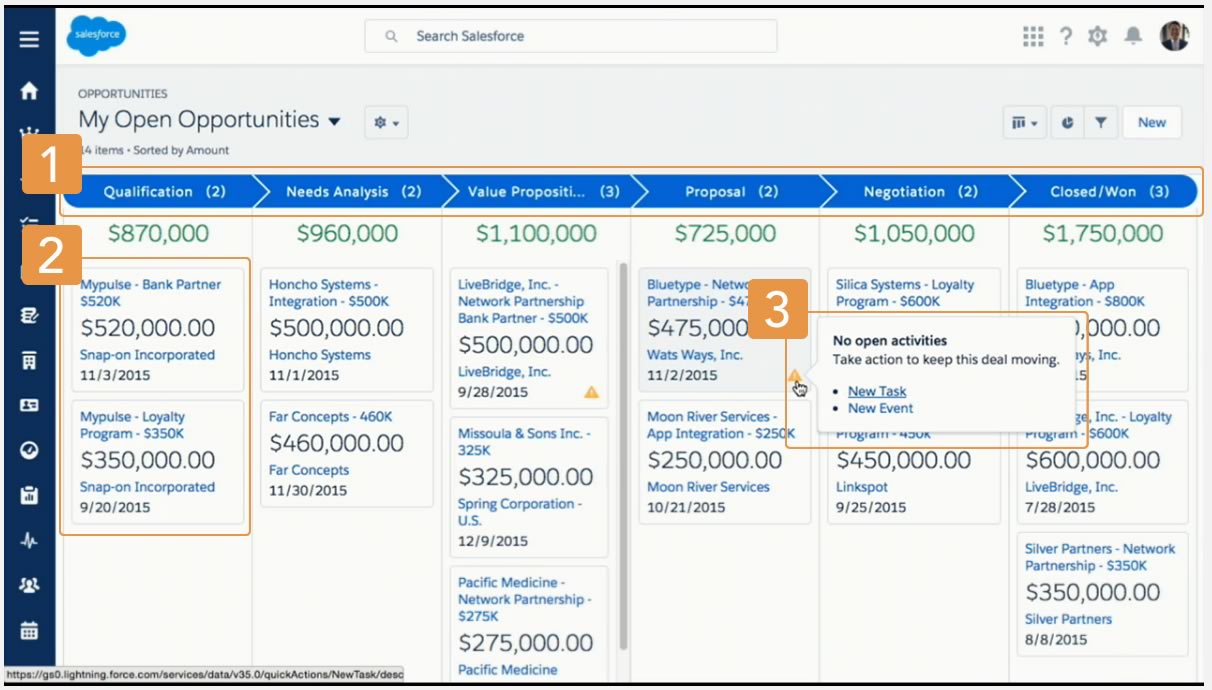Open LiveBridge, Inc. Network Partnership opportunity

click(523, 301)
